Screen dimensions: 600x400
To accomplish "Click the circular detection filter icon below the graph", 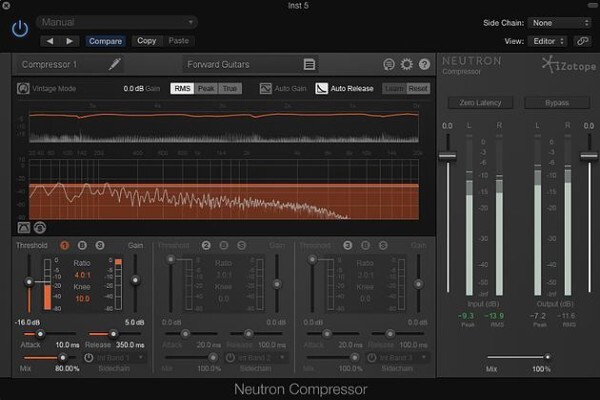I will 40,228.
